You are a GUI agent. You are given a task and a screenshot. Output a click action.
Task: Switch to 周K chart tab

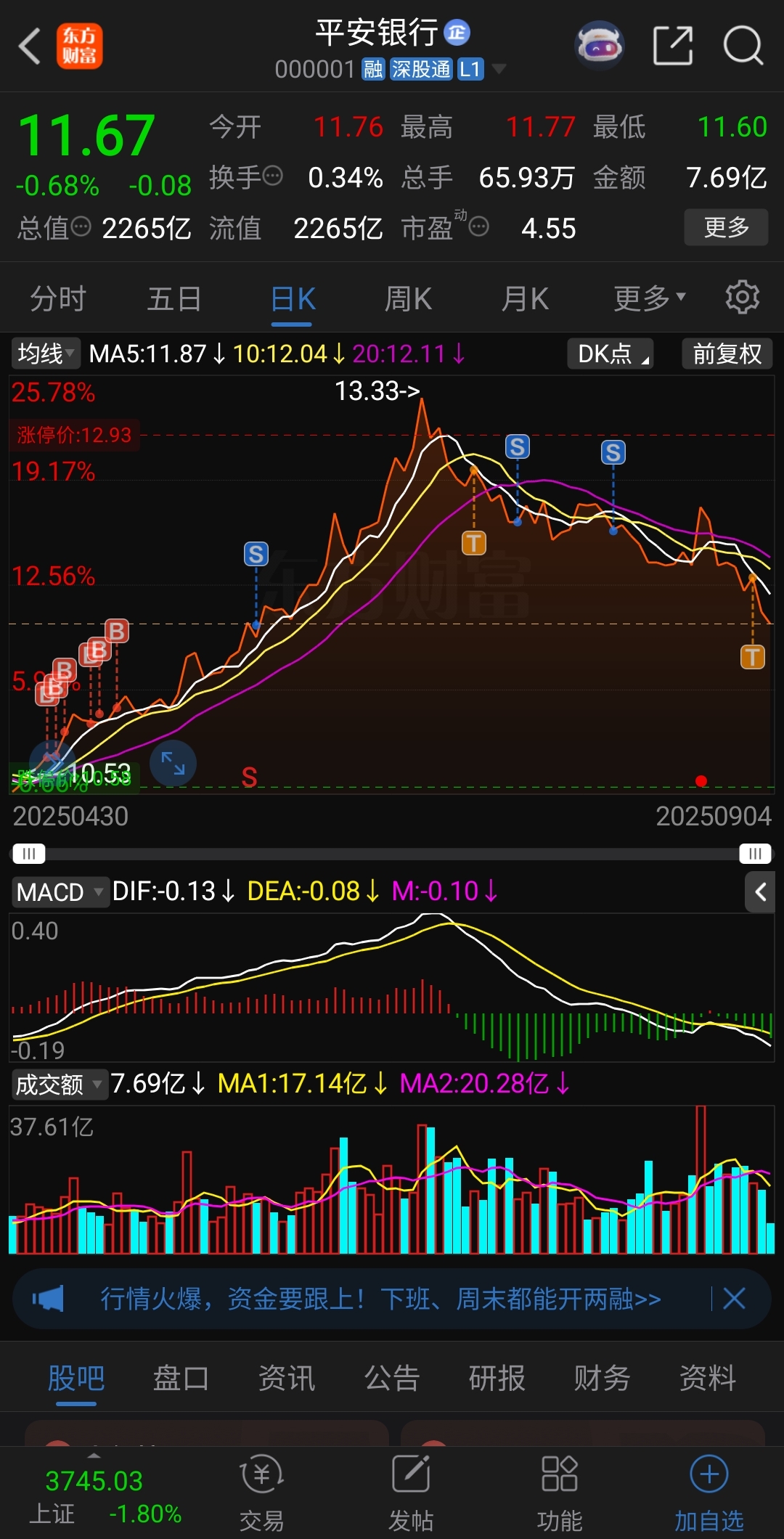(408, 298)
